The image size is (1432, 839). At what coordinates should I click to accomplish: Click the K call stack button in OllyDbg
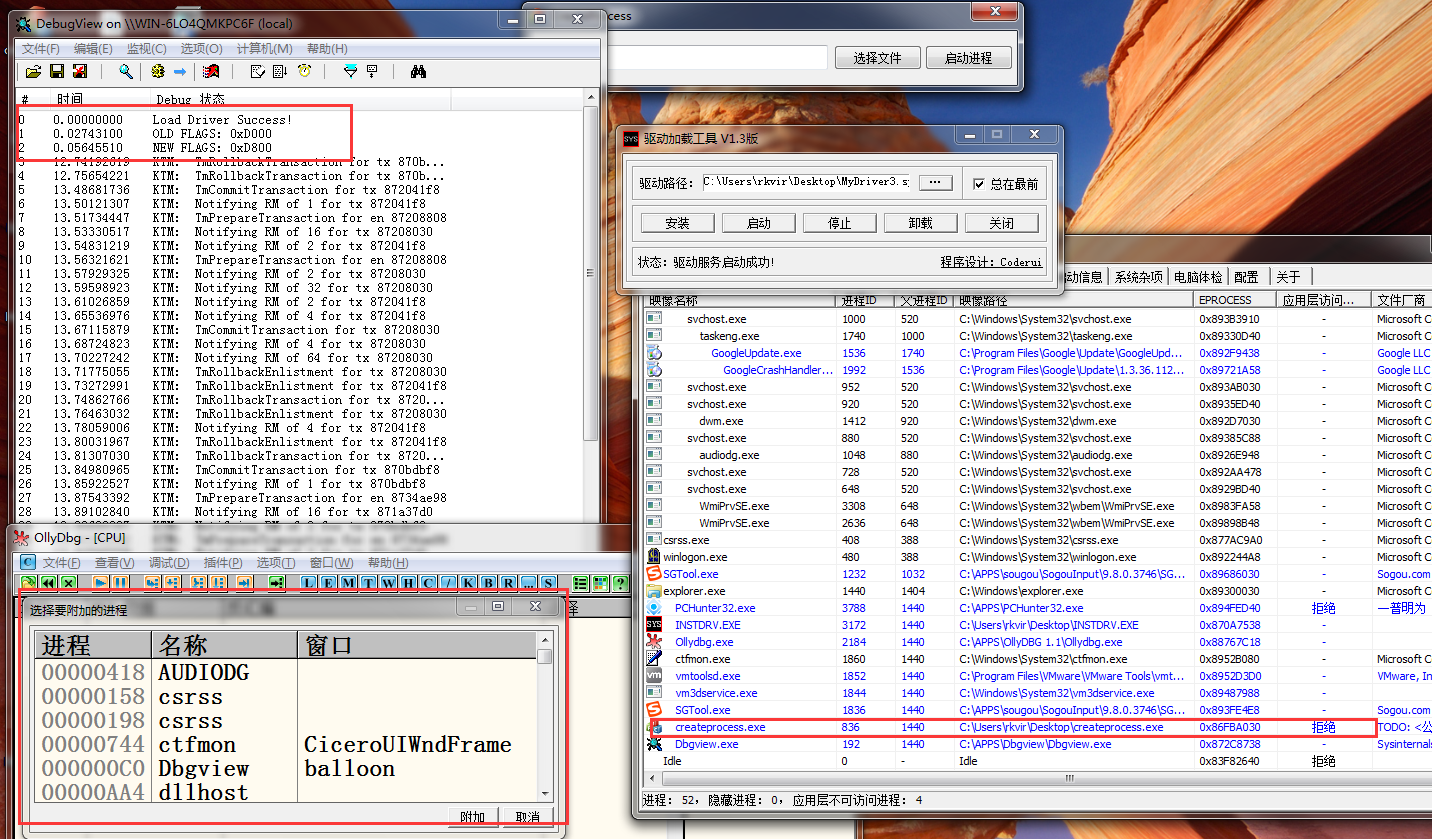(468, 582)
